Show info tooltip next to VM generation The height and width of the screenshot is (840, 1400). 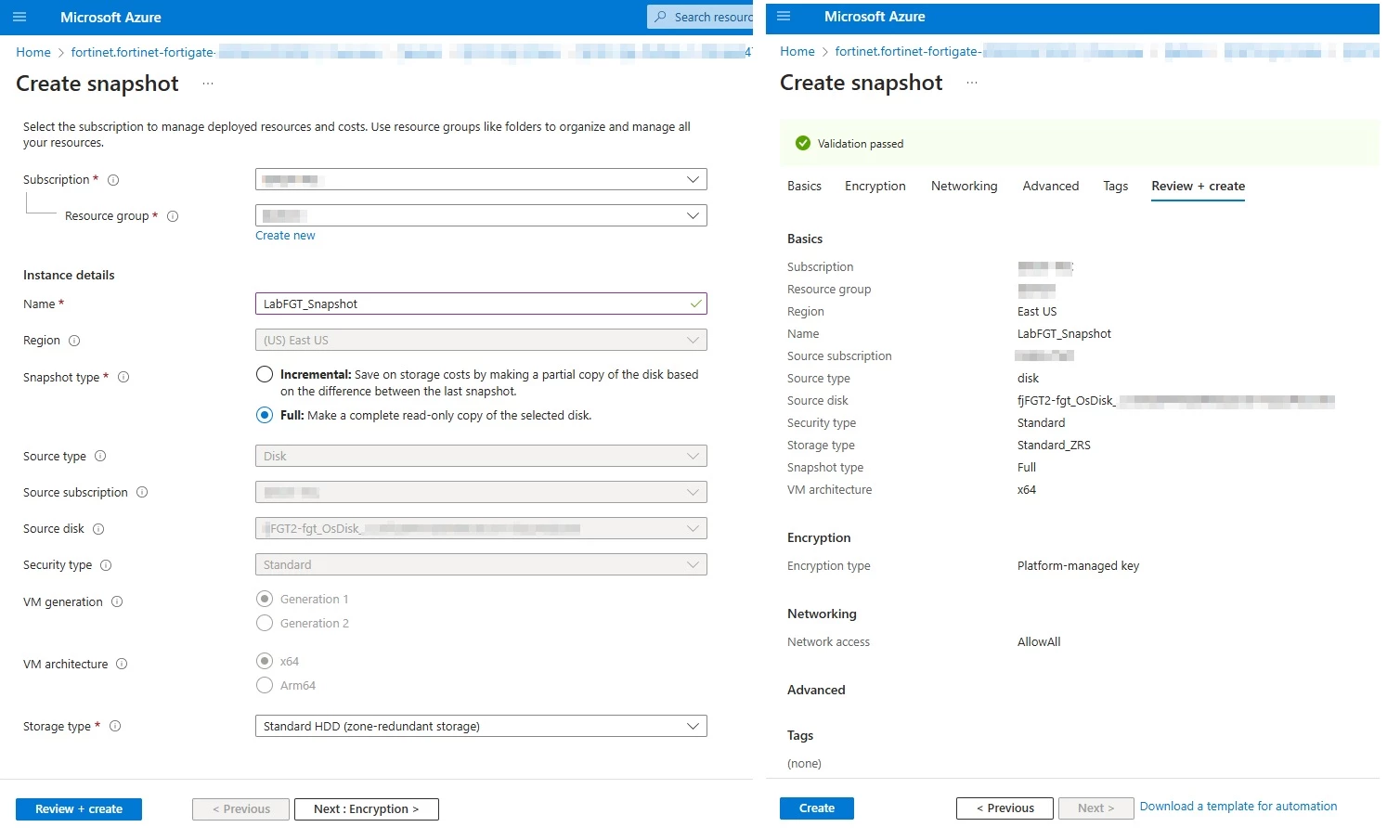pos(117,601)
